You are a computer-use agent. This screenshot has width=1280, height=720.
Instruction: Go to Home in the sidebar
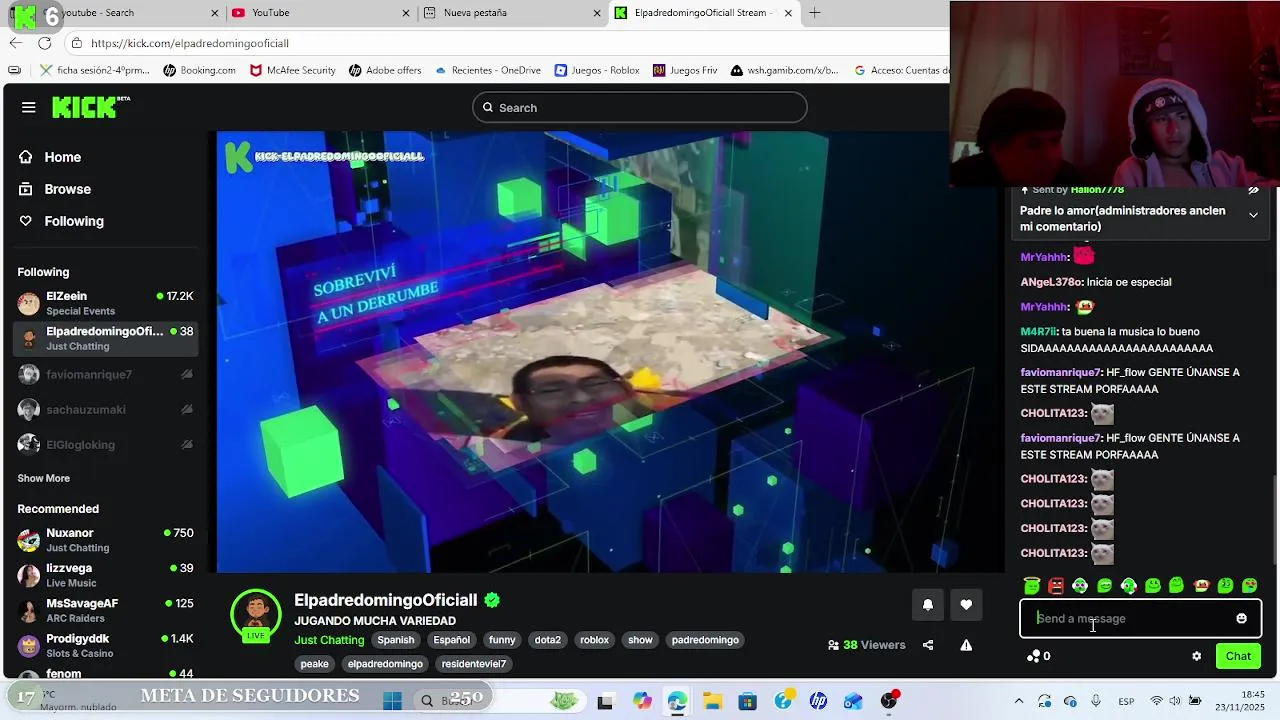tap(62, 157)
